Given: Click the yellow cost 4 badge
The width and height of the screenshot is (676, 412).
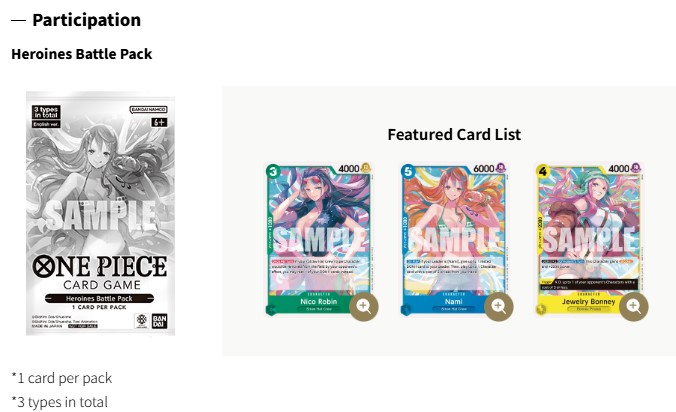Looking at the screenshot, I should click(x=543, y=170).
